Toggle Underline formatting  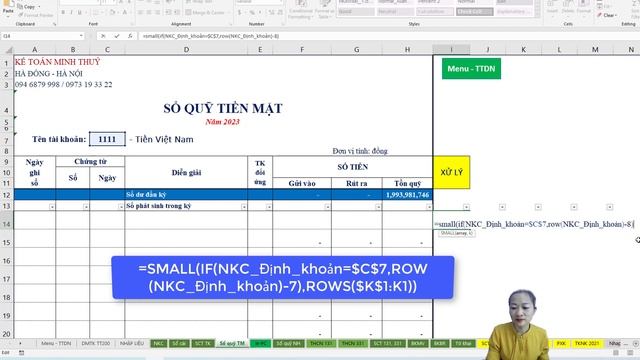click(x=80, y=13)
